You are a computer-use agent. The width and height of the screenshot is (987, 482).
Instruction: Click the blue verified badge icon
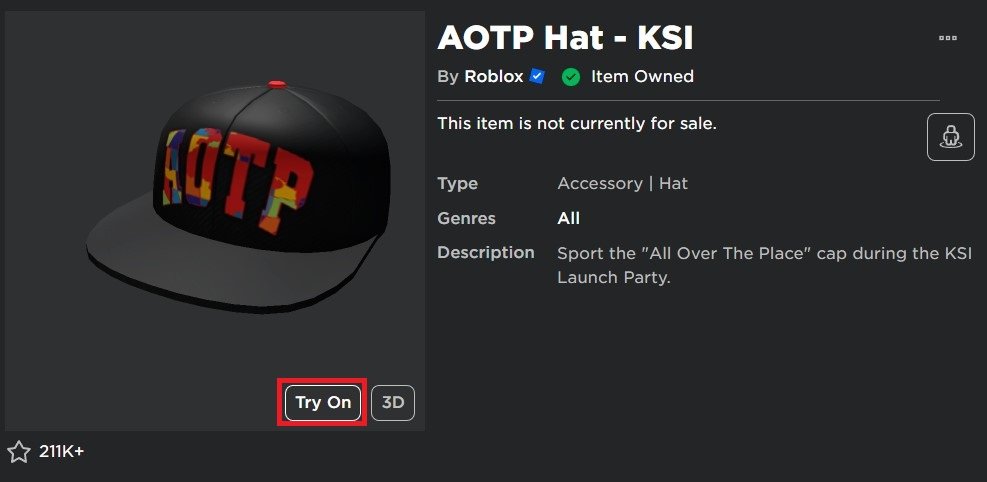[x=537, y=76]
